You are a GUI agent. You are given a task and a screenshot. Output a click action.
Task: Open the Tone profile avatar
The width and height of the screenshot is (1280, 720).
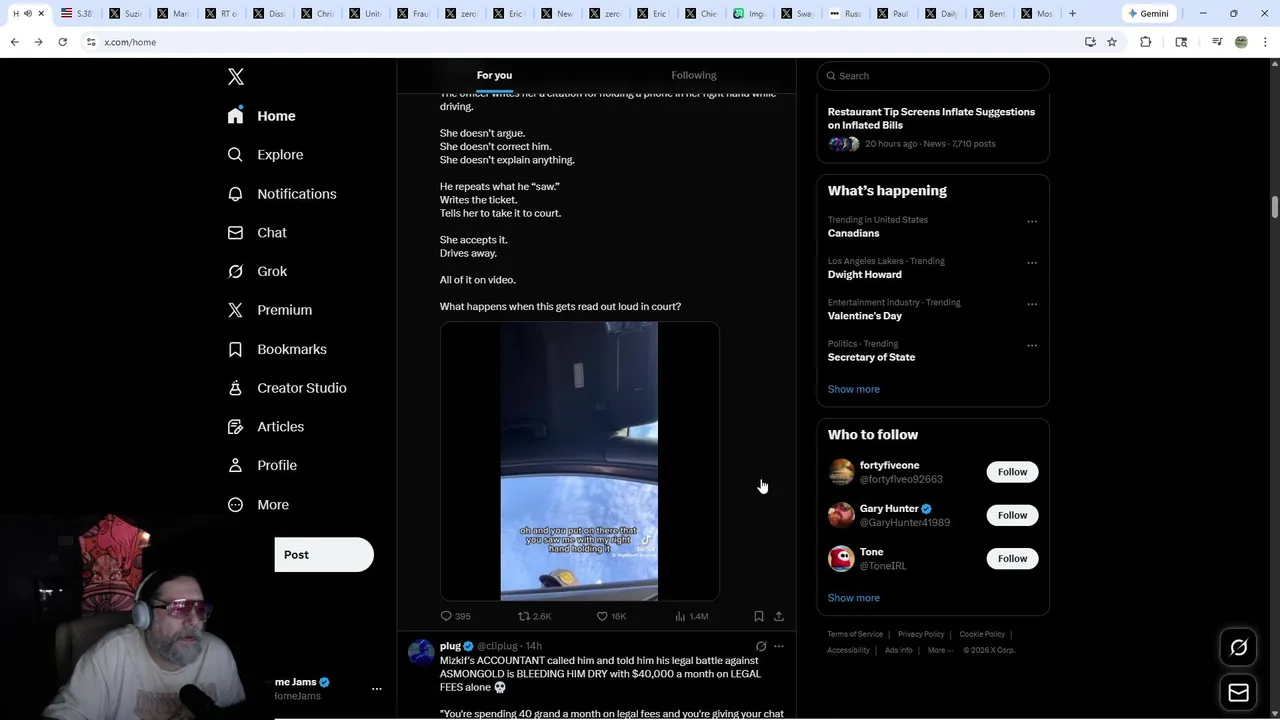click(841, 559)
